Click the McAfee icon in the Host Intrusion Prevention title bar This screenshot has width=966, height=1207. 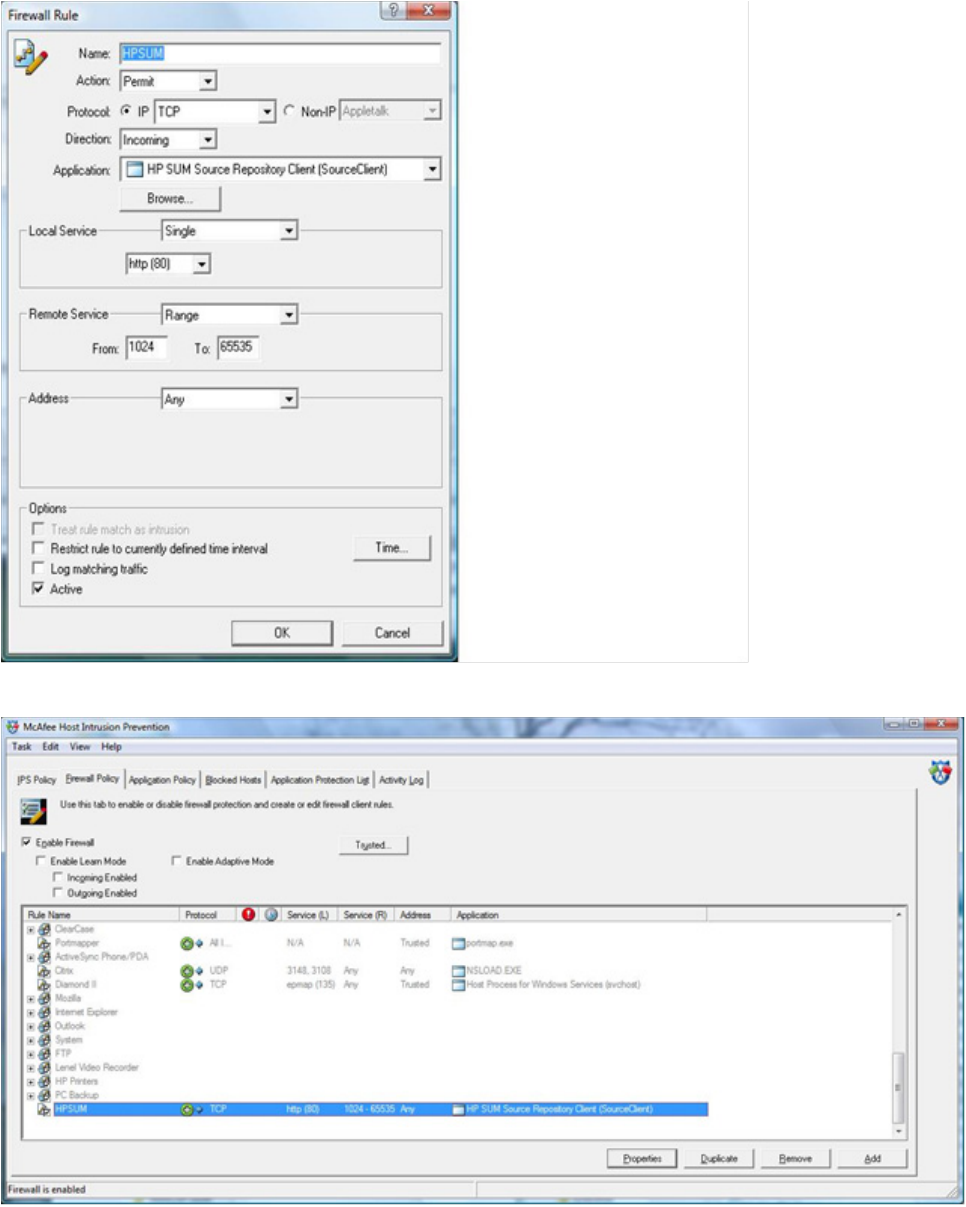(14, 727)
